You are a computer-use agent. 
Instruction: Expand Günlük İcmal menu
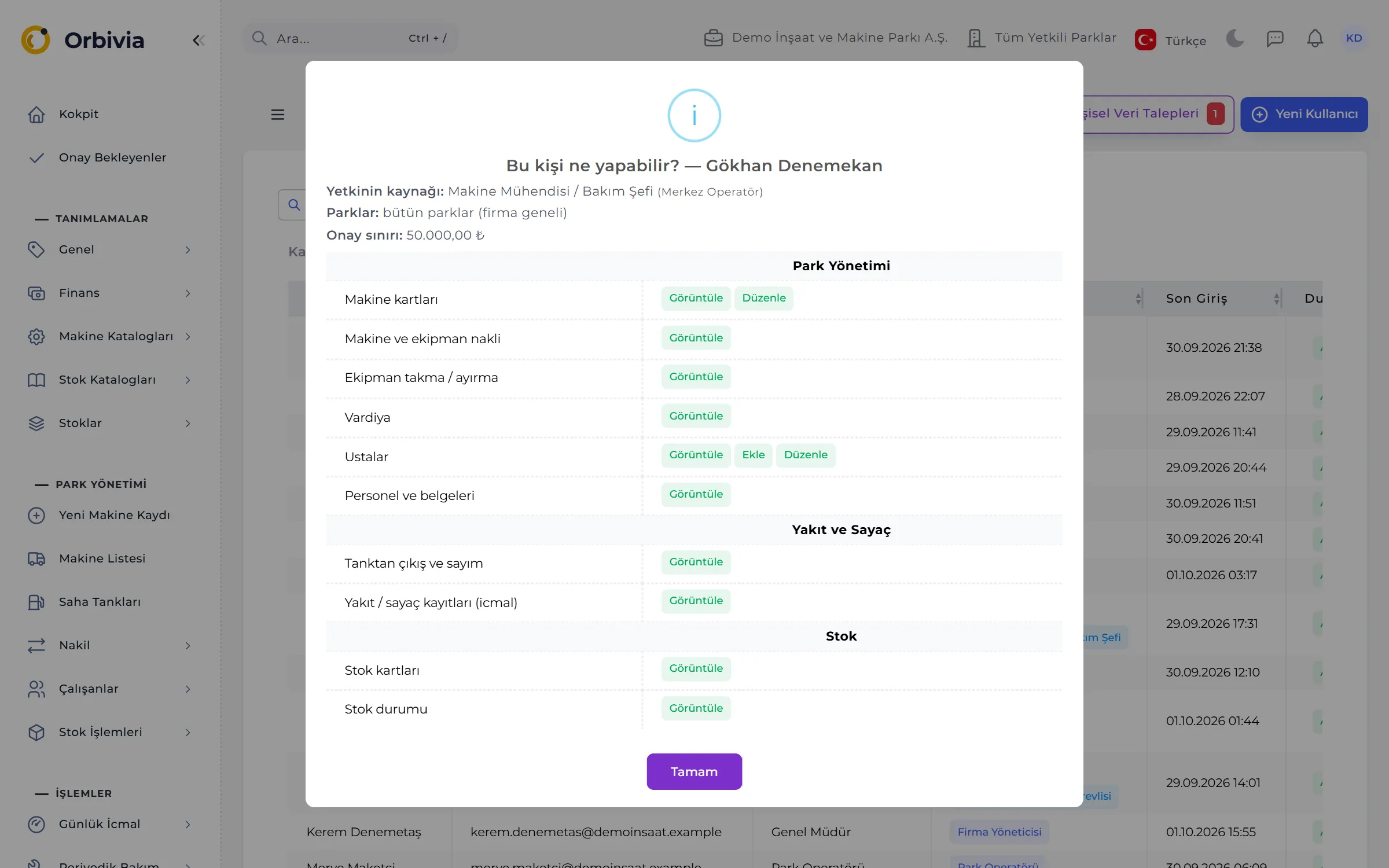click(x=110, y=824)
